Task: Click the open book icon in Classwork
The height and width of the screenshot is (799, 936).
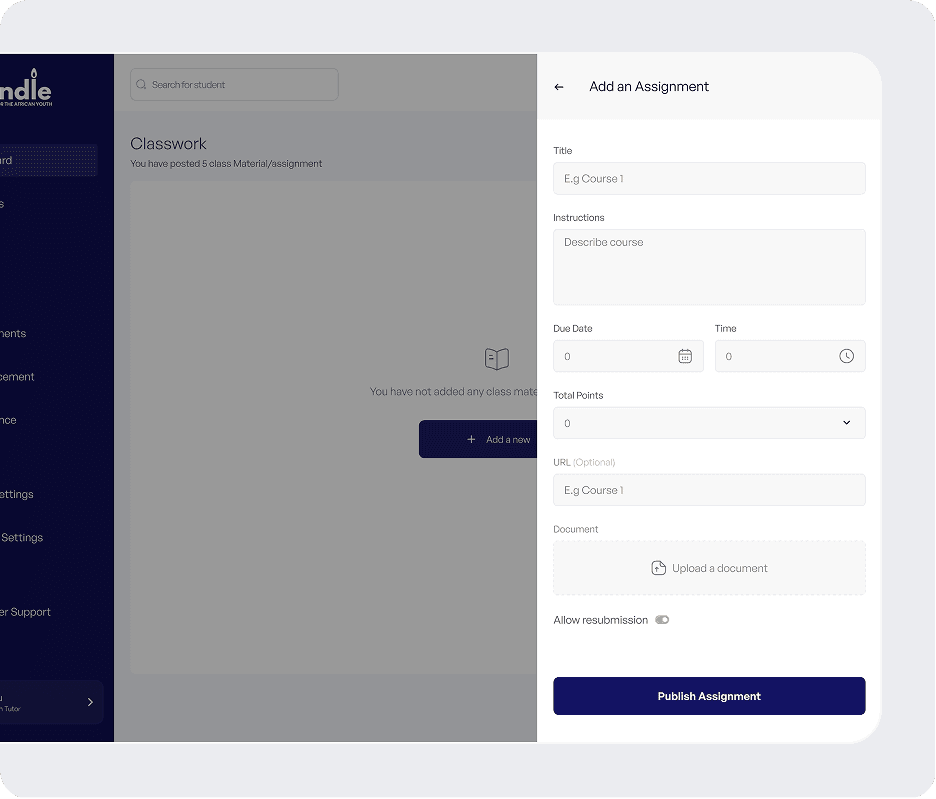Action: click(496, 358)
